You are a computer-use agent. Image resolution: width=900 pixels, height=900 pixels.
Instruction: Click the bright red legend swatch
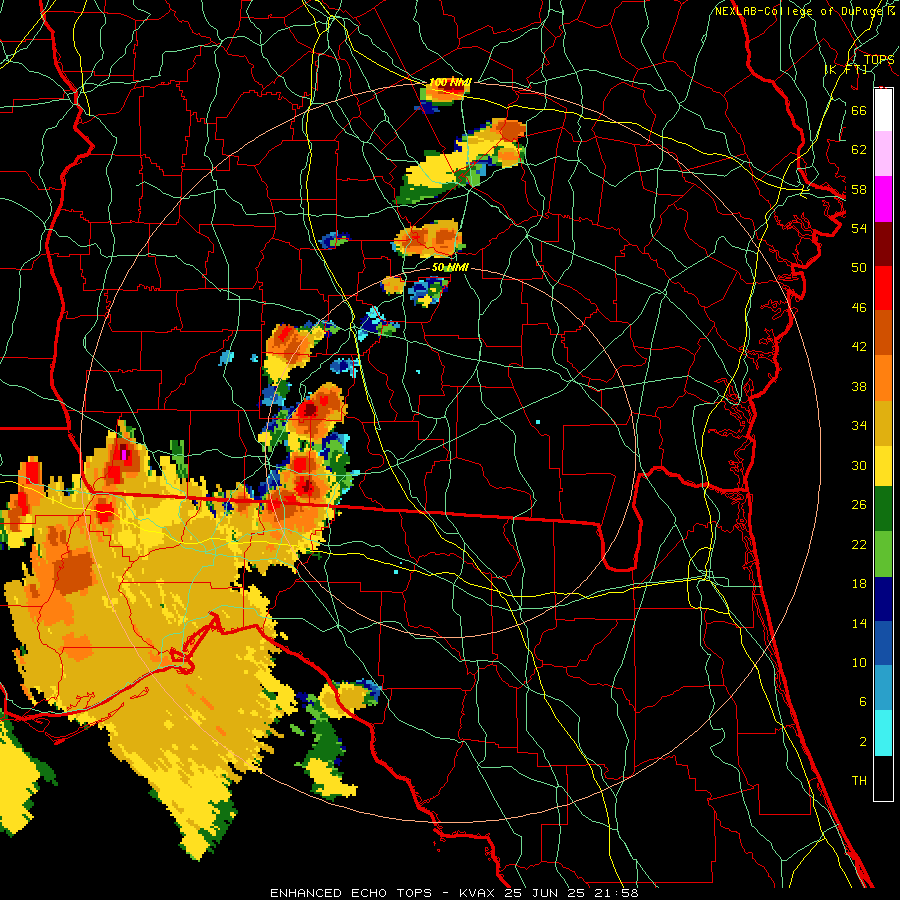coord(883,288)
